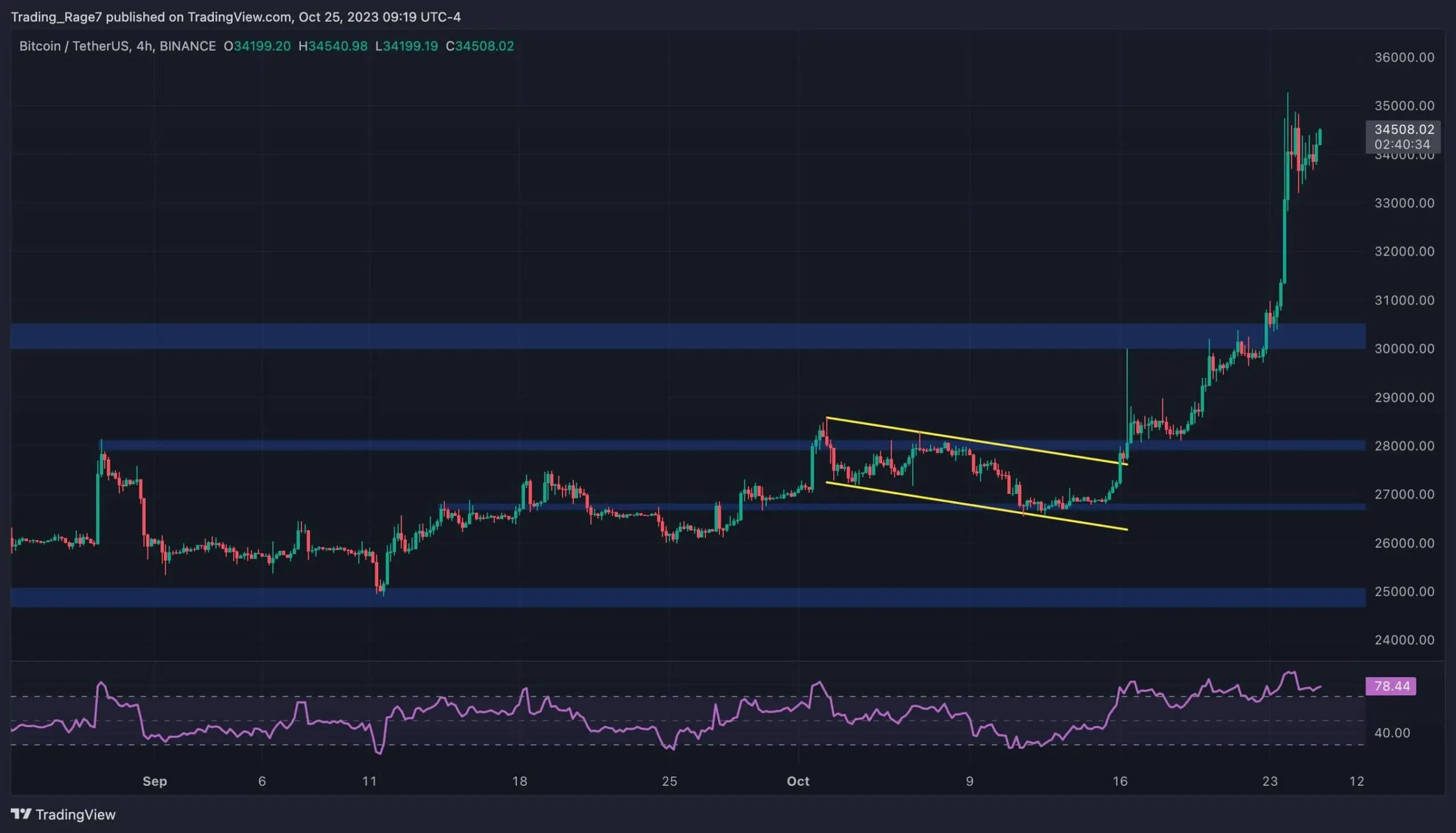Click the high value H34540.98
The width and height of the screenshot is (1456, 833).
click(333, 46)
